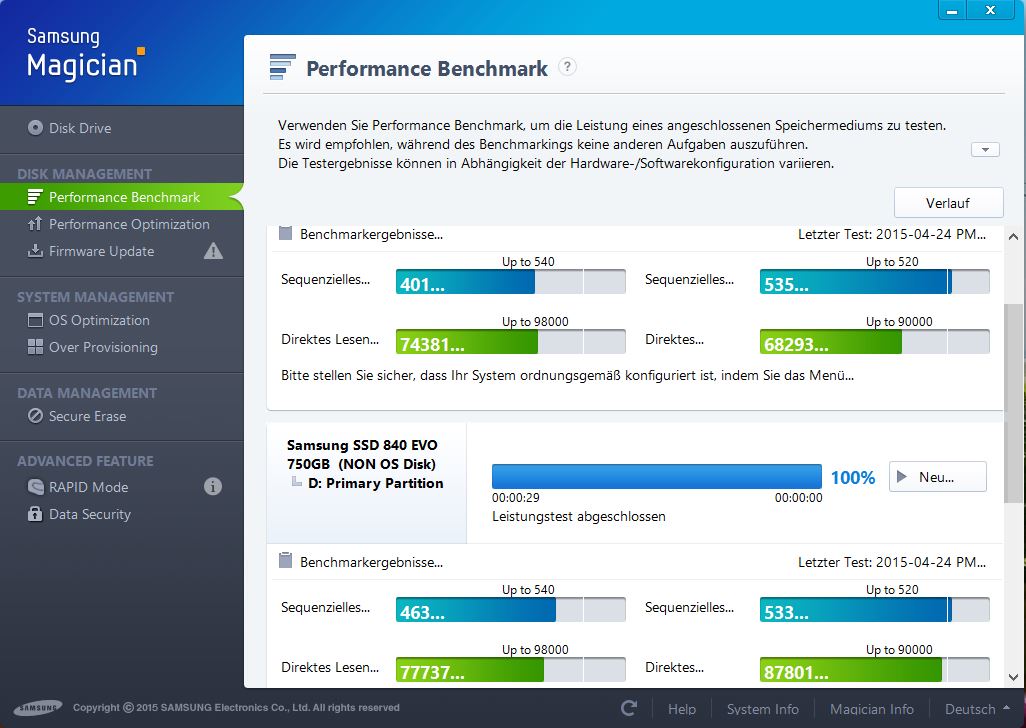Open Help in footer
The height and width of the screenshot is (728, 1026).
[682, 709]
